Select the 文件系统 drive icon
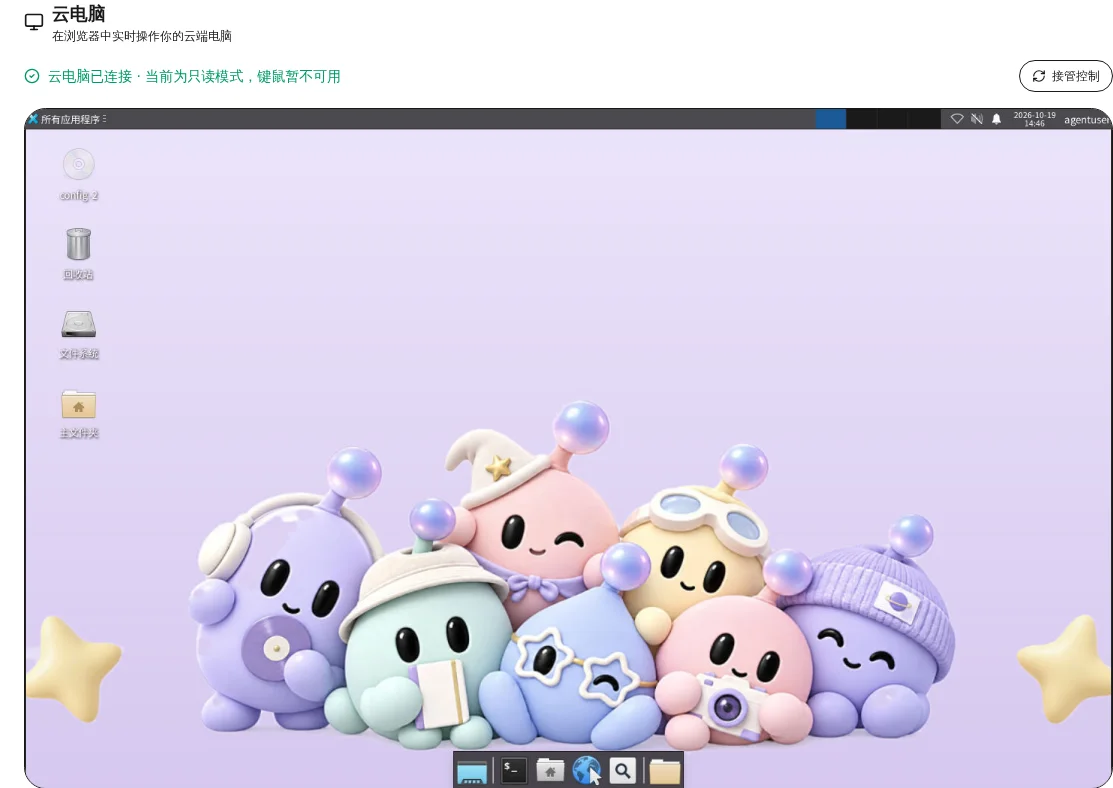1113x788 pixels. (78, 324)
